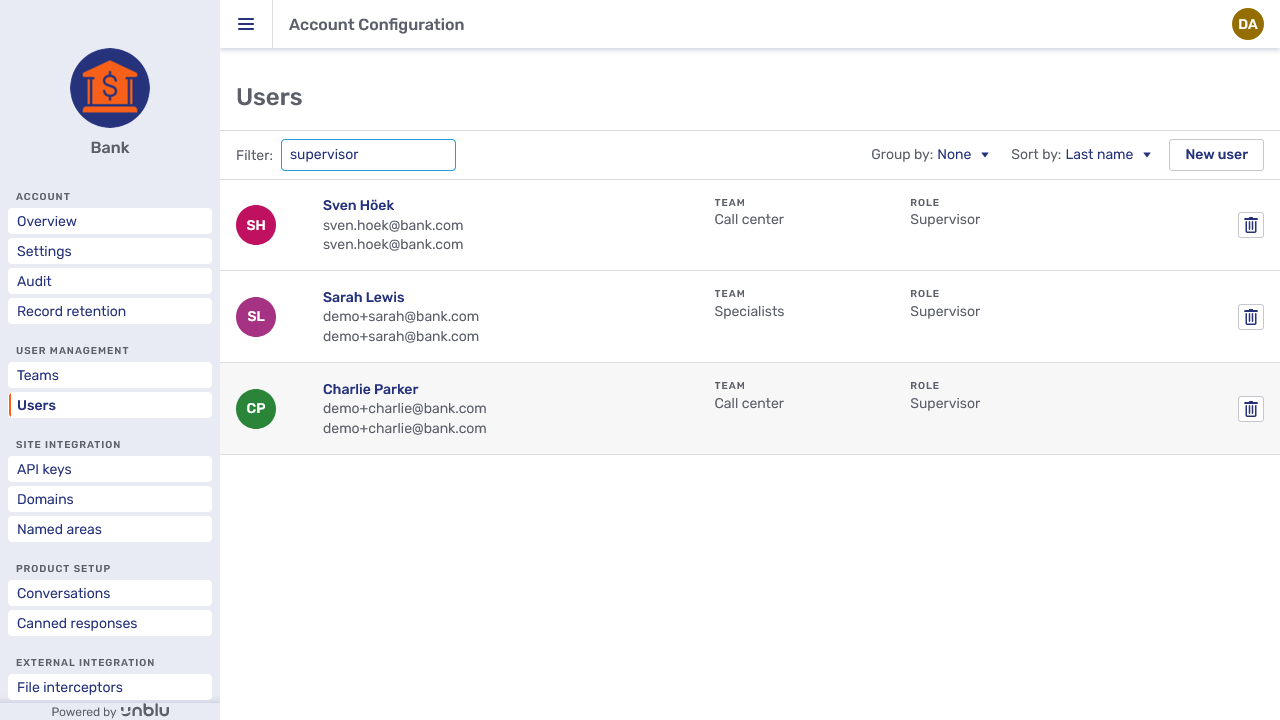Open the Canned responses settings
The image size is (1280, 720).
pos(109,623)
